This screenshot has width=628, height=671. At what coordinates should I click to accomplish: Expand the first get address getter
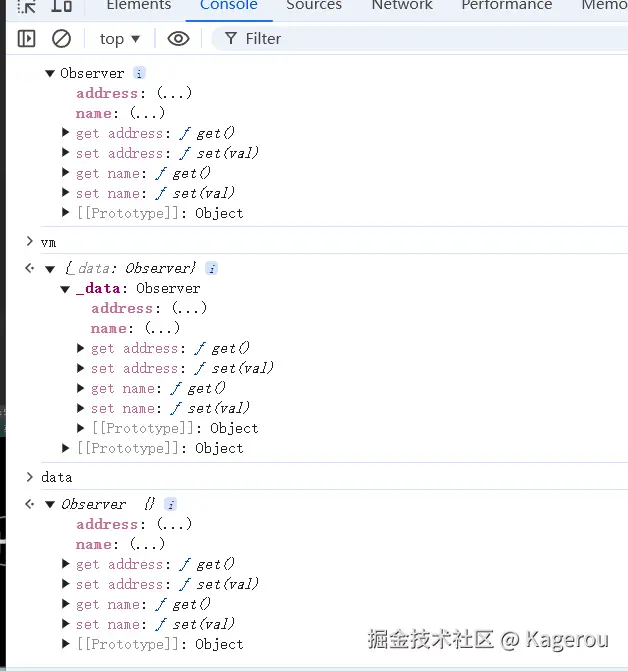click(66, 133)
